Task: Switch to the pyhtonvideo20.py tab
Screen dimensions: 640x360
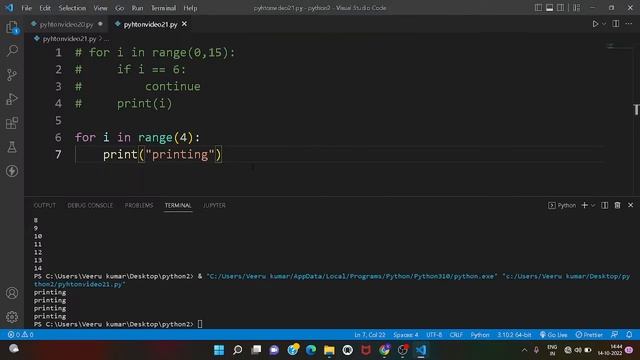Action: click(x=67, y=24)
